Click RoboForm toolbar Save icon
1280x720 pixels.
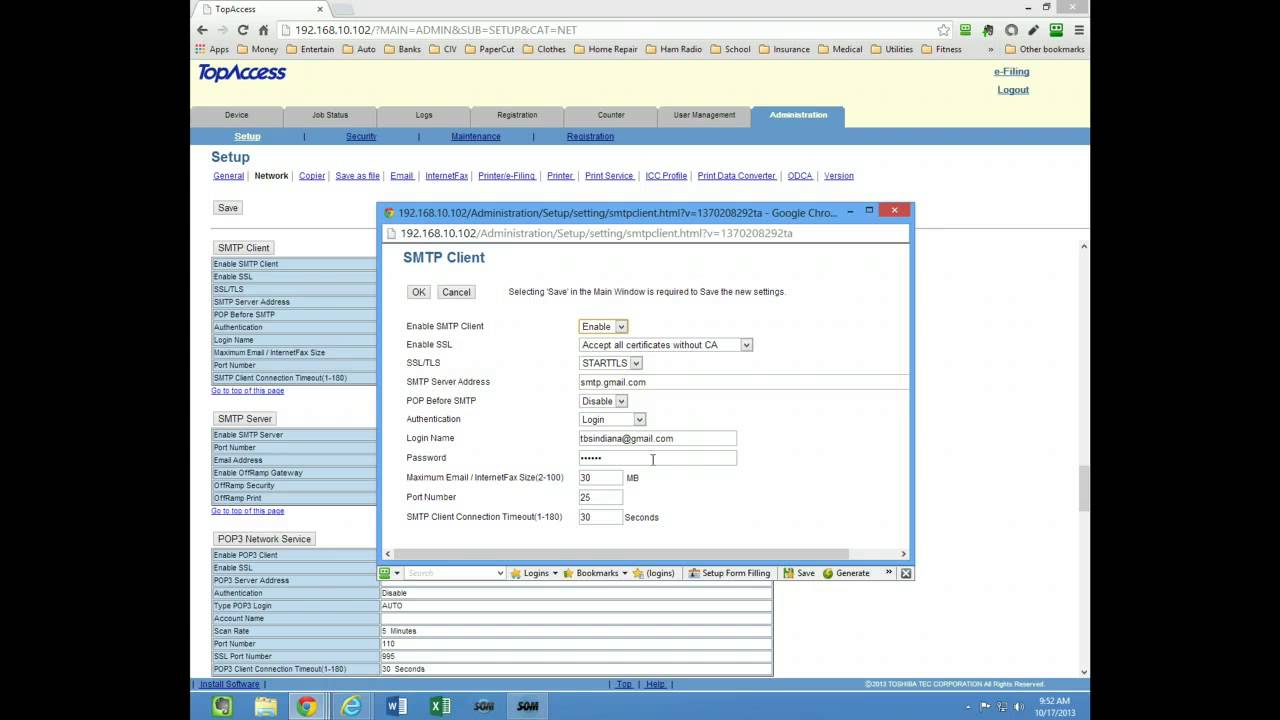[x=799, y=573]
